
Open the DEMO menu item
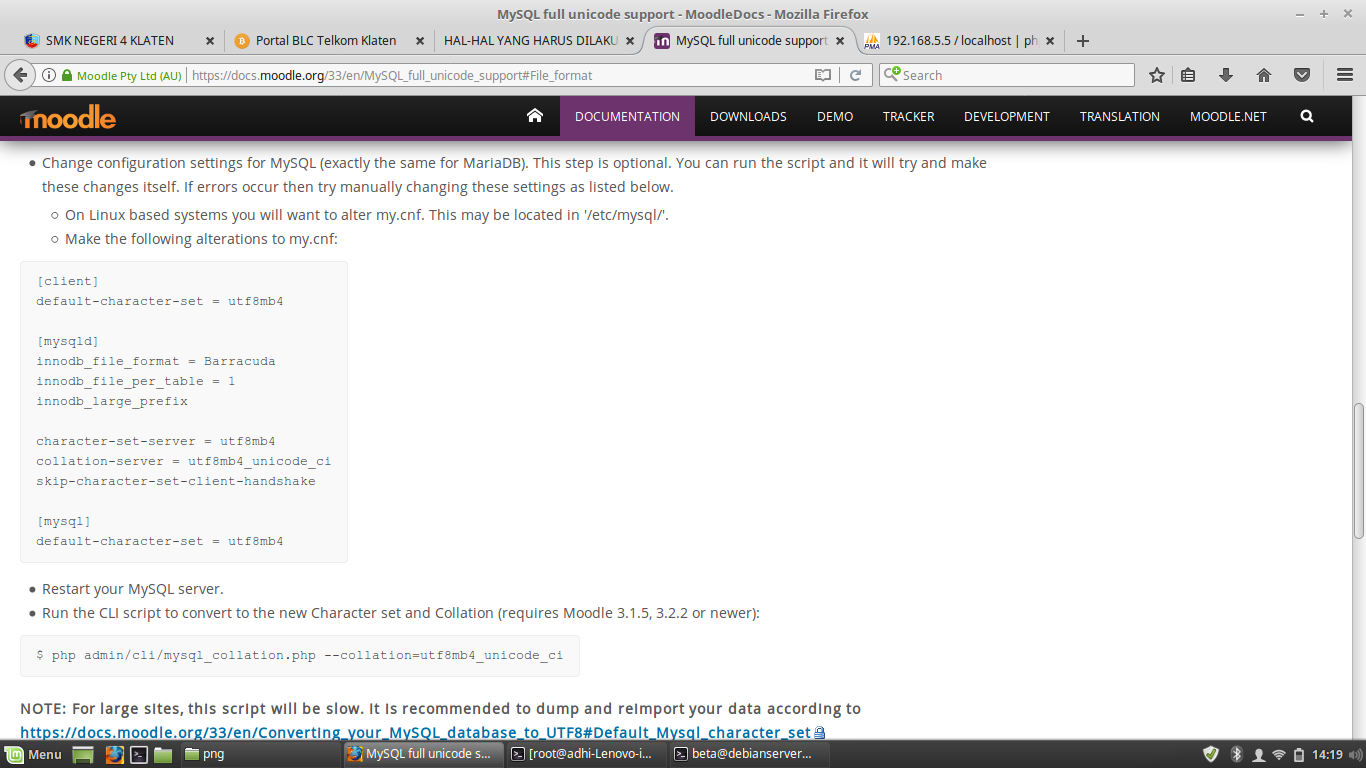pos(835,116)
